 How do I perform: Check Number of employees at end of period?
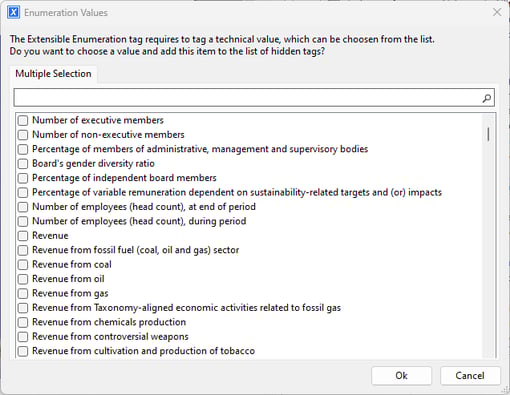23,207
